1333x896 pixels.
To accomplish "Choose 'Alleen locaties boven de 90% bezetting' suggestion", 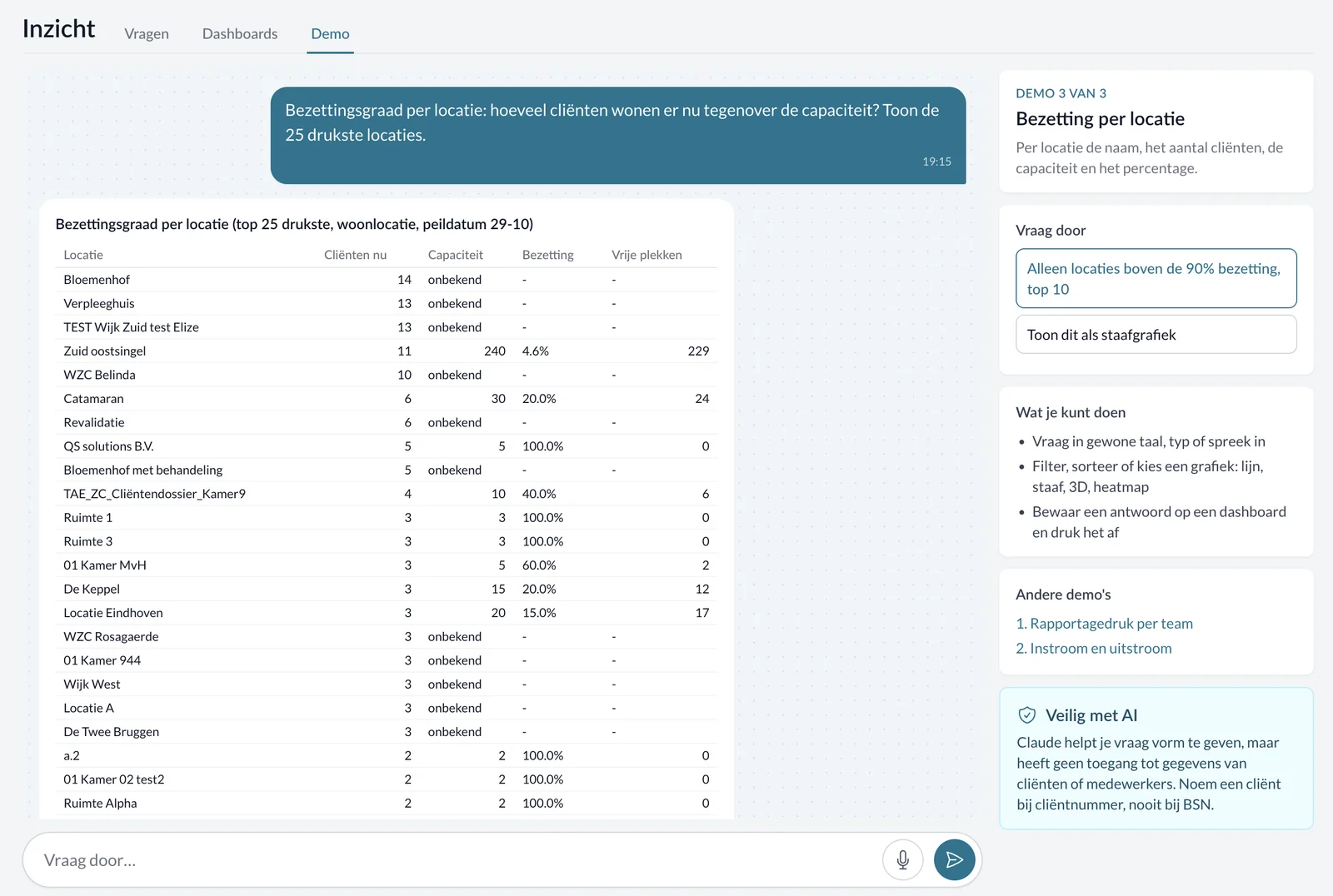I will point(1156,279).
